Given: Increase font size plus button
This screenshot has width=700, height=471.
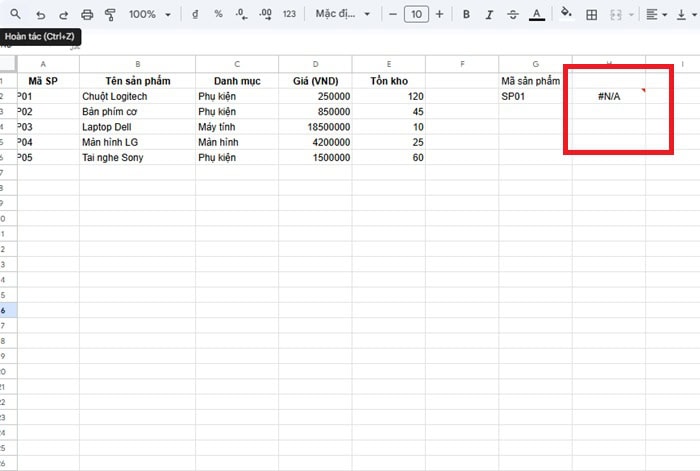Looking at the screenshot, I should (440, 14).
